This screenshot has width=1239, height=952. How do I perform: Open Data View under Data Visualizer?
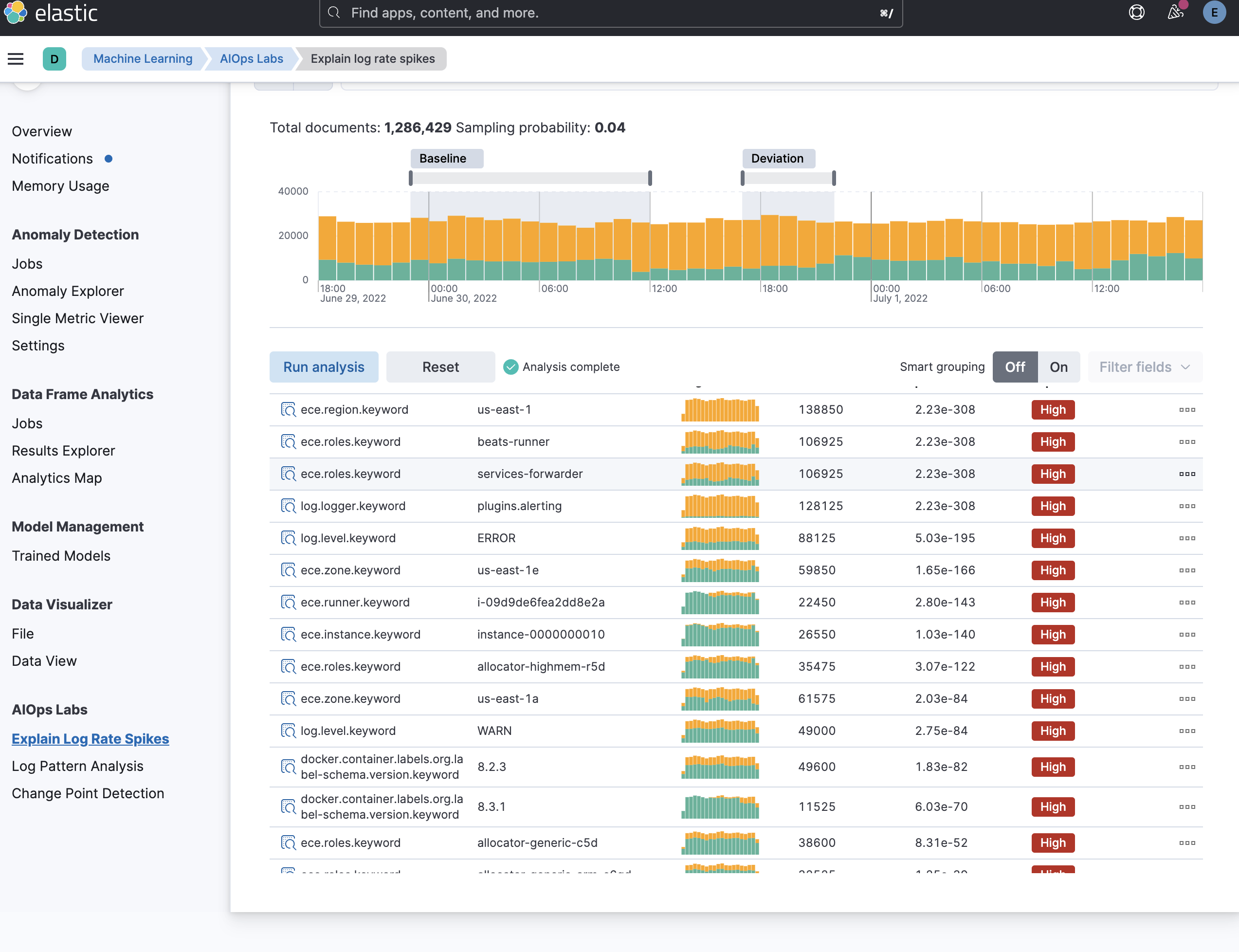[44, 661]
